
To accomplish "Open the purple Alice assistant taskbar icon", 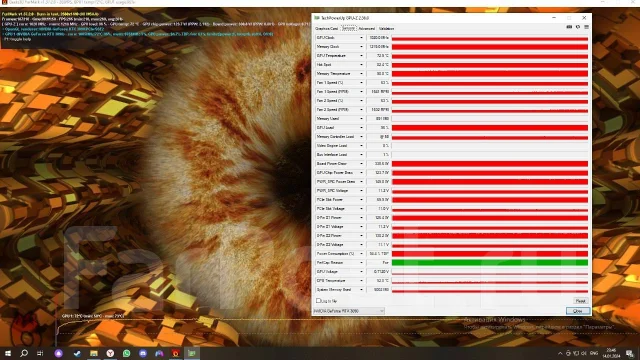I will coord(58,353).
